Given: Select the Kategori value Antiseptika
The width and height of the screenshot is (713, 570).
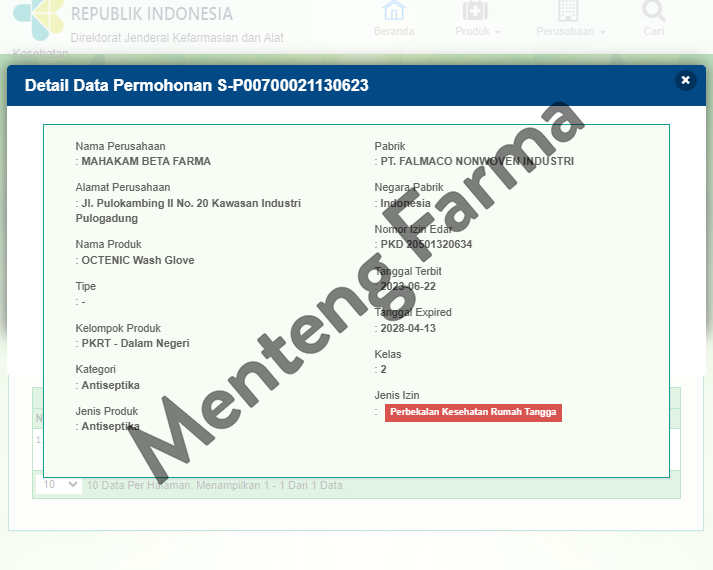Looking at the screenshot, I should (110, 385).
